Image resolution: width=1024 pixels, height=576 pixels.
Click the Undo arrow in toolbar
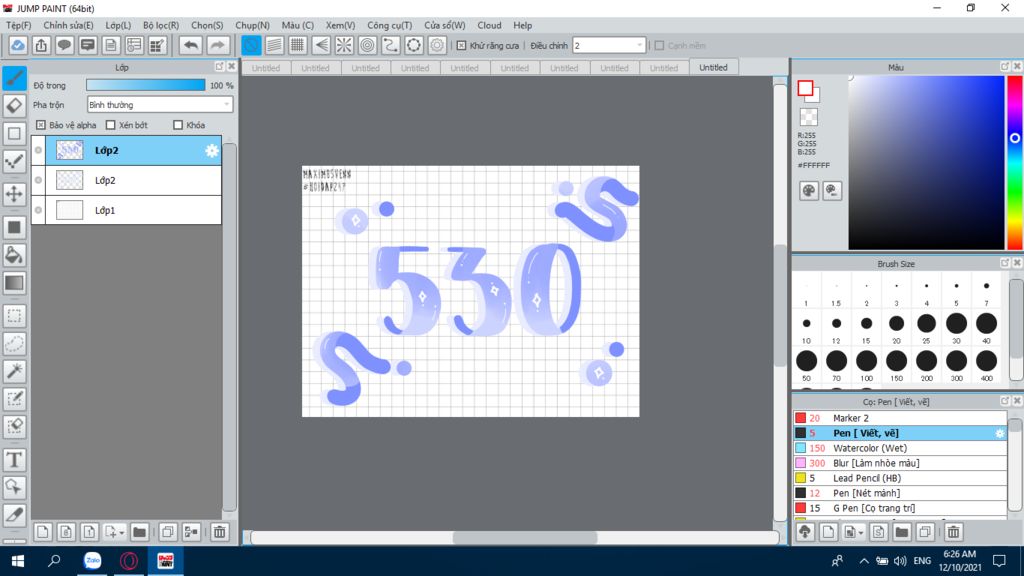(191, 45)
